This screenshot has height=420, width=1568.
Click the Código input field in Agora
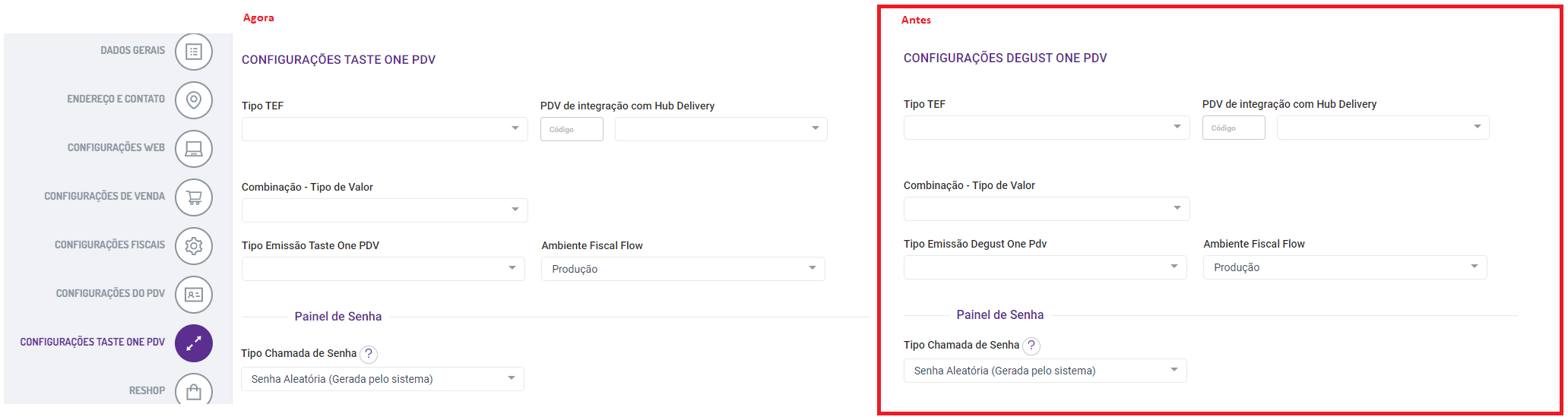tap(572, 129)
